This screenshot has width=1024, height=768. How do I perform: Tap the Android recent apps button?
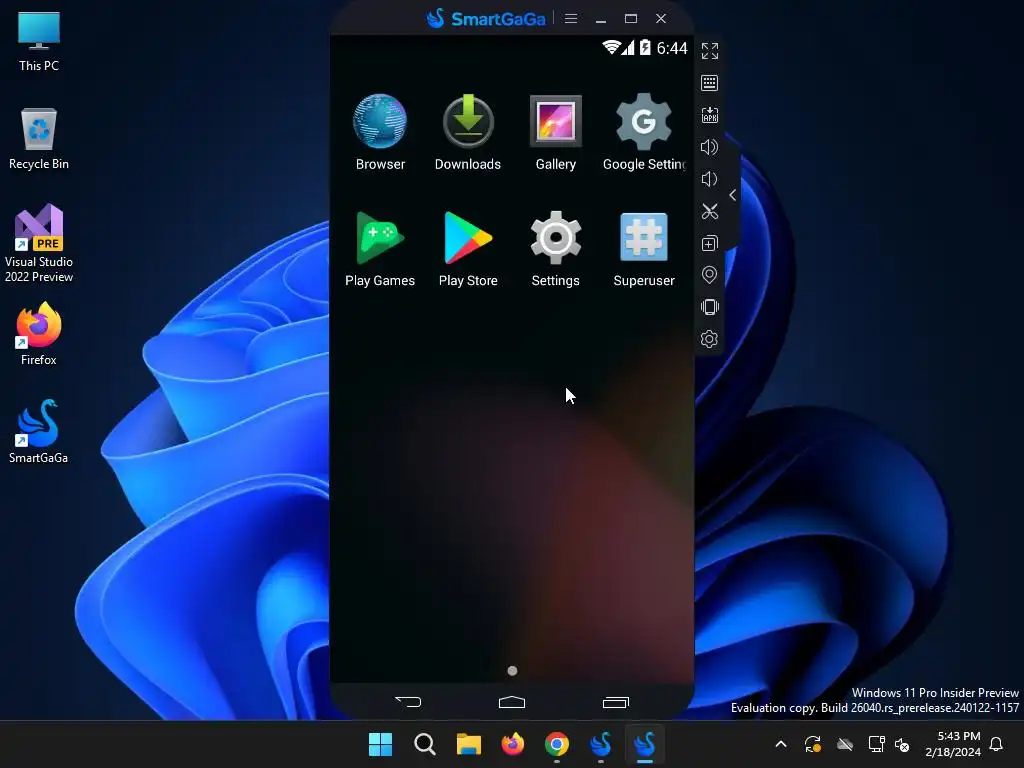click(615, 702)
